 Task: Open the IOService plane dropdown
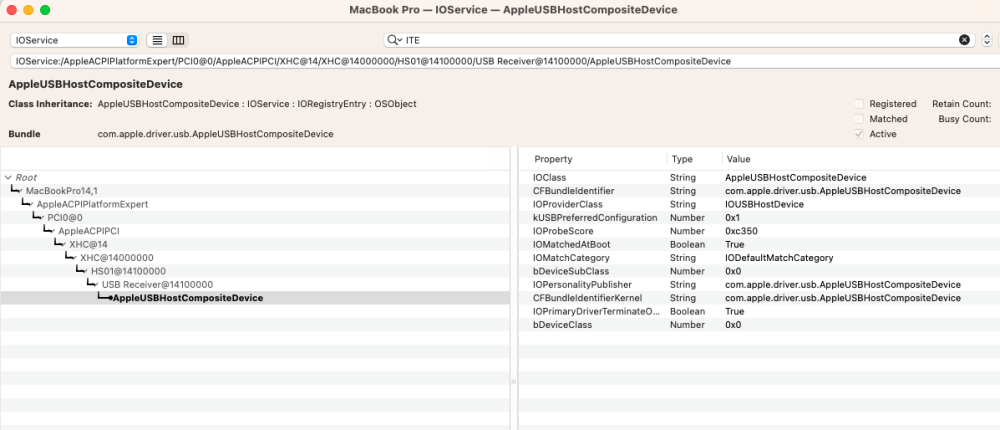pos(75,40)
